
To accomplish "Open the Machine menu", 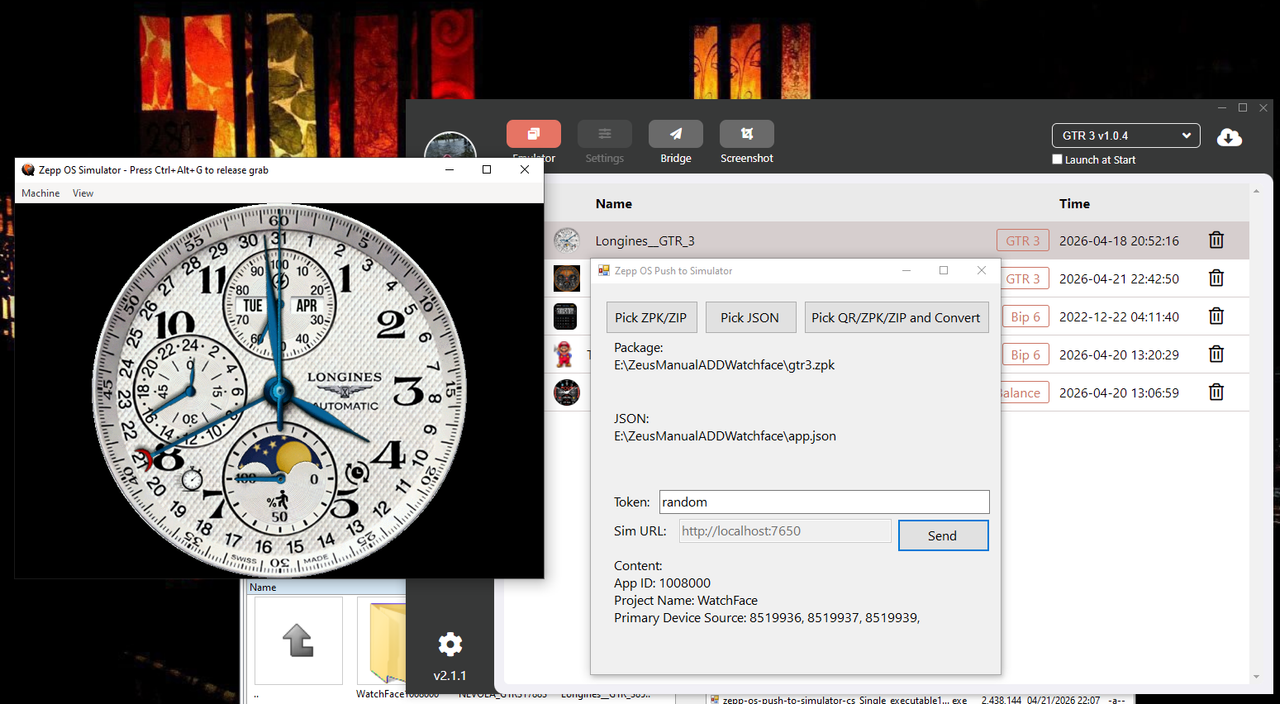I will pyautogui.click(x=41, y=193).
